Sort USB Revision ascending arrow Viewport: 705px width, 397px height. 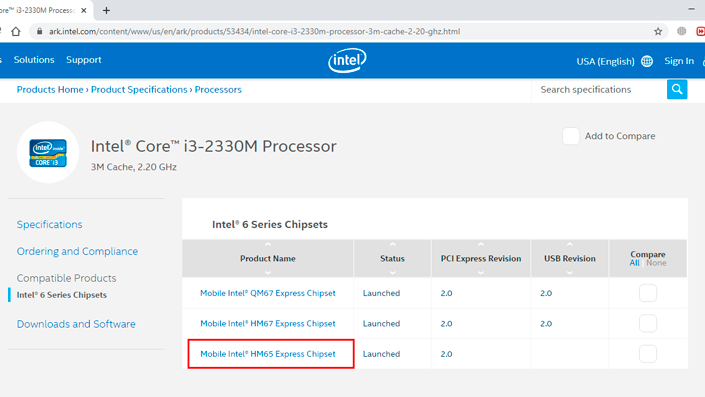coord(570,245)
